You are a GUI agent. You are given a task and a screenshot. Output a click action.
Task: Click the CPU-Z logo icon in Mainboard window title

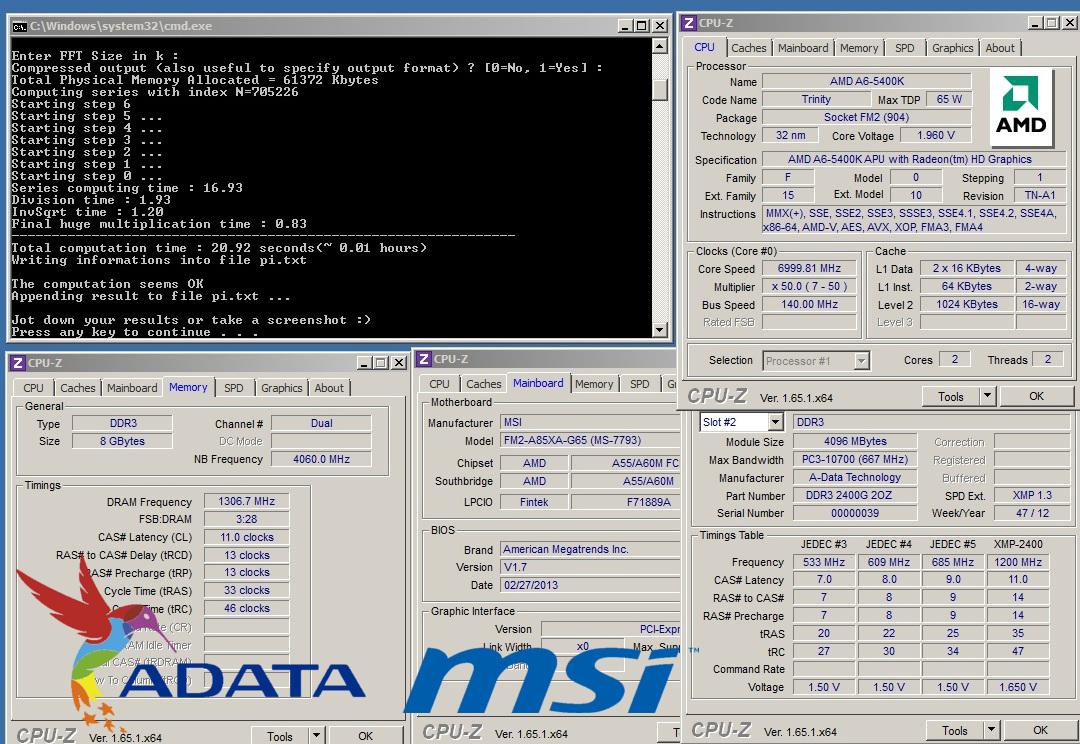[424, 359]
